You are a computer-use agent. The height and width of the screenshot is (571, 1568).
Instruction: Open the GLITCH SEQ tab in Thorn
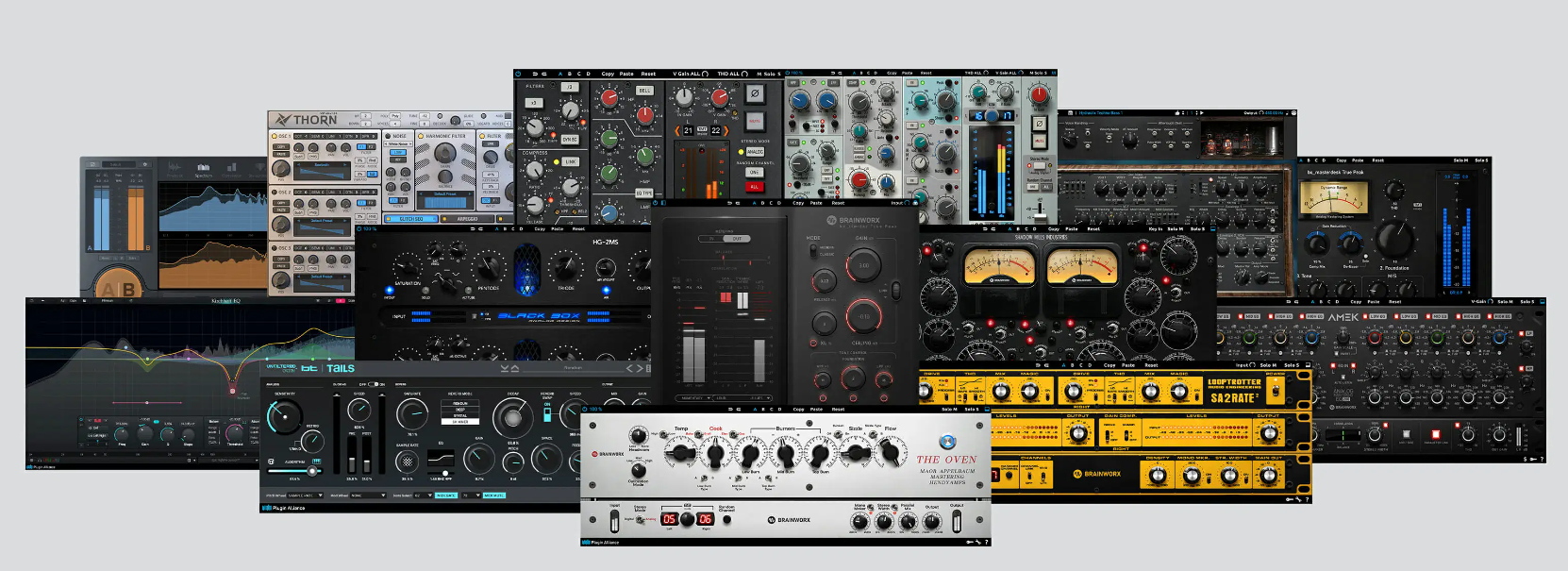(x=411, y=219)
